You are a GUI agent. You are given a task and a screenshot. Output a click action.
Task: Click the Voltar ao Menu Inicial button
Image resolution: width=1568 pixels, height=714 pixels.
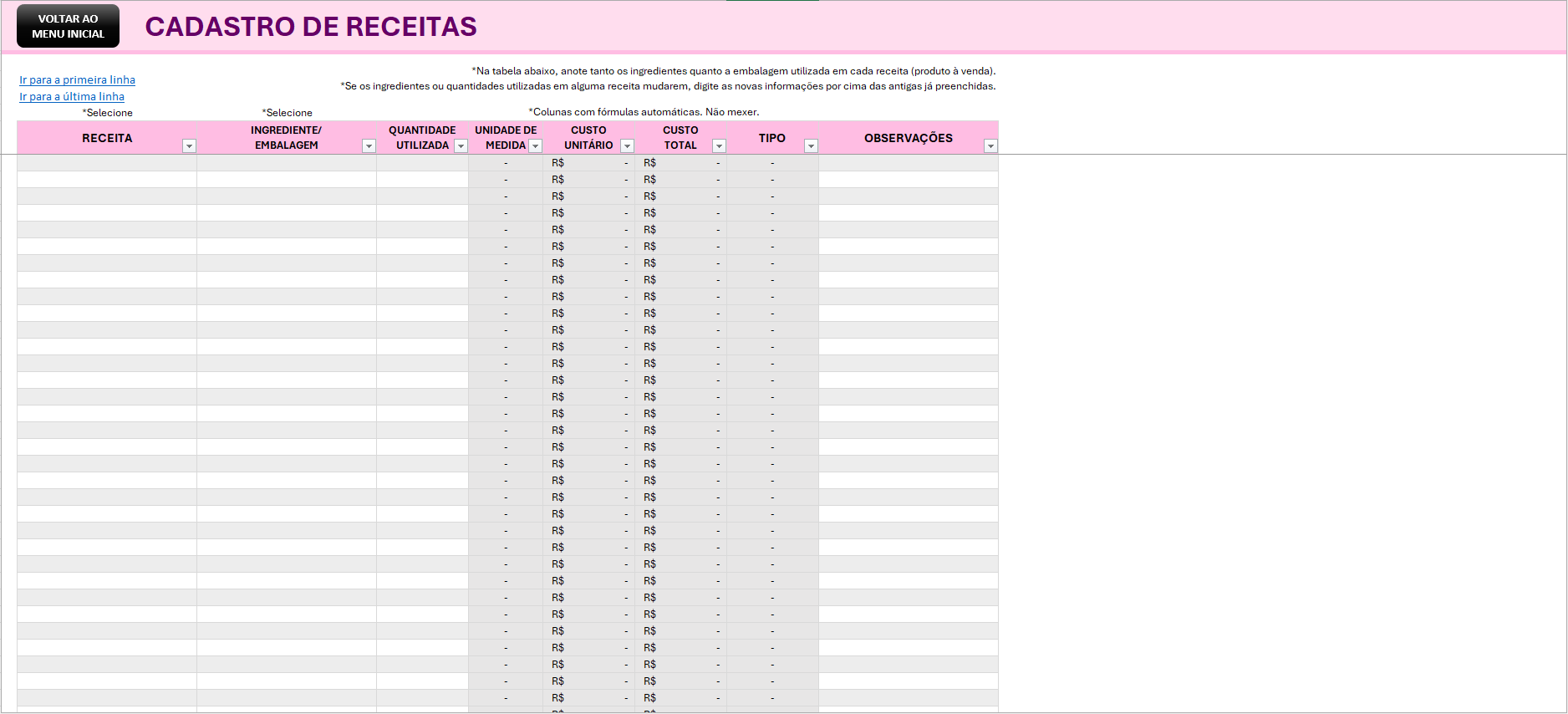pos(68,26)
